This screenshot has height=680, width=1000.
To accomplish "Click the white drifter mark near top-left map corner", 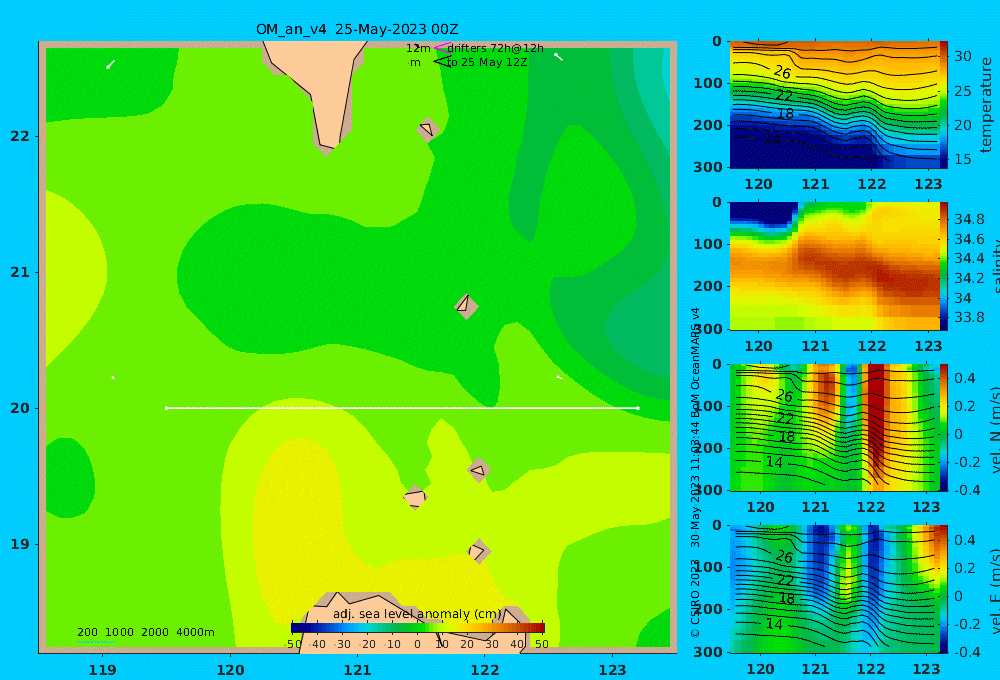I will 110,64.
